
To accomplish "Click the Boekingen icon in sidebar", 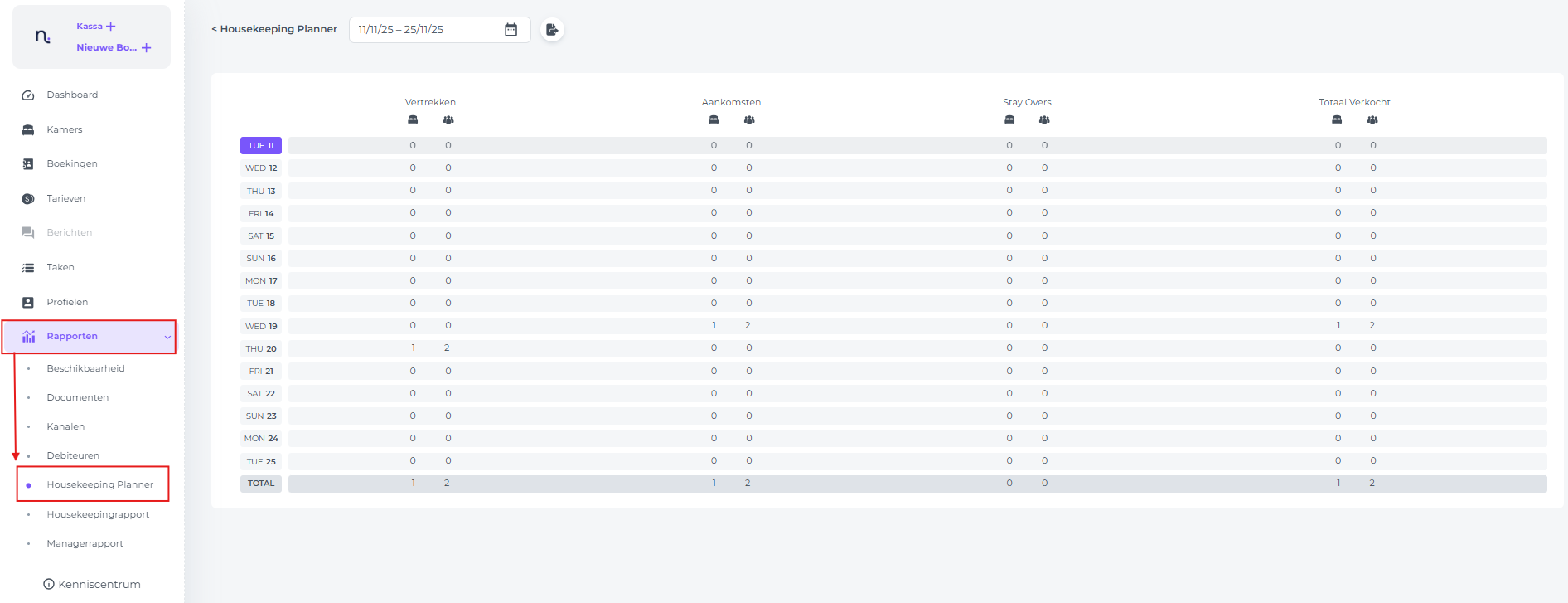I will 28,164.
